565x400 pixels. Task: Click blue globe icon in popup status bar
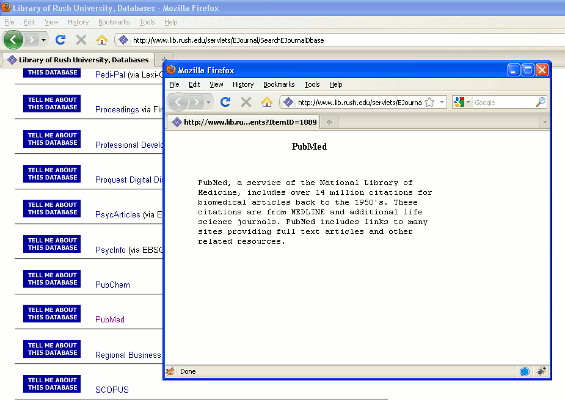pyautogui.click(x=525, y=371)
